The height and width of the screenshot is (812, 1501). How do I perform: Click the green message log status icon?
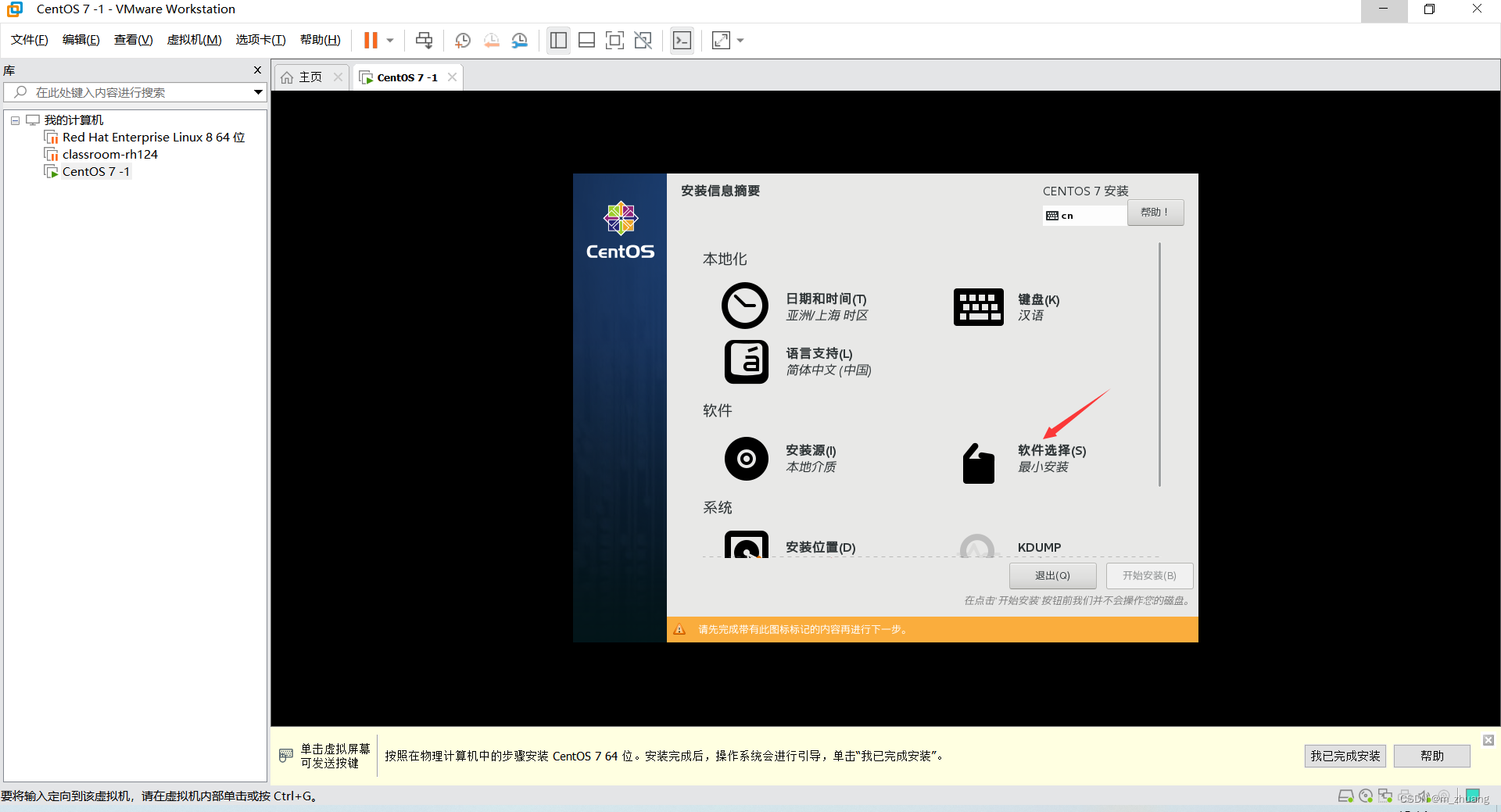pos(1473,796)
